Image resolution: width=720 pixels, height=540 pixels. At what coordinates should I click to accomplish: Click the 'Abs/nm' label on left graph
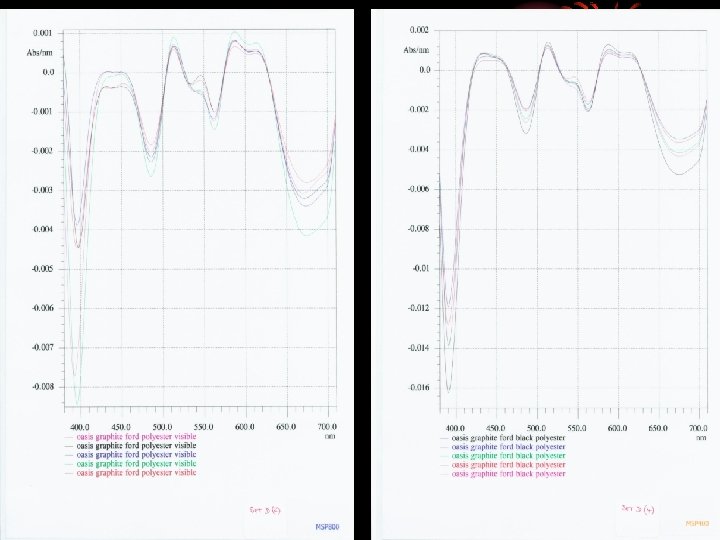(40, 53)
